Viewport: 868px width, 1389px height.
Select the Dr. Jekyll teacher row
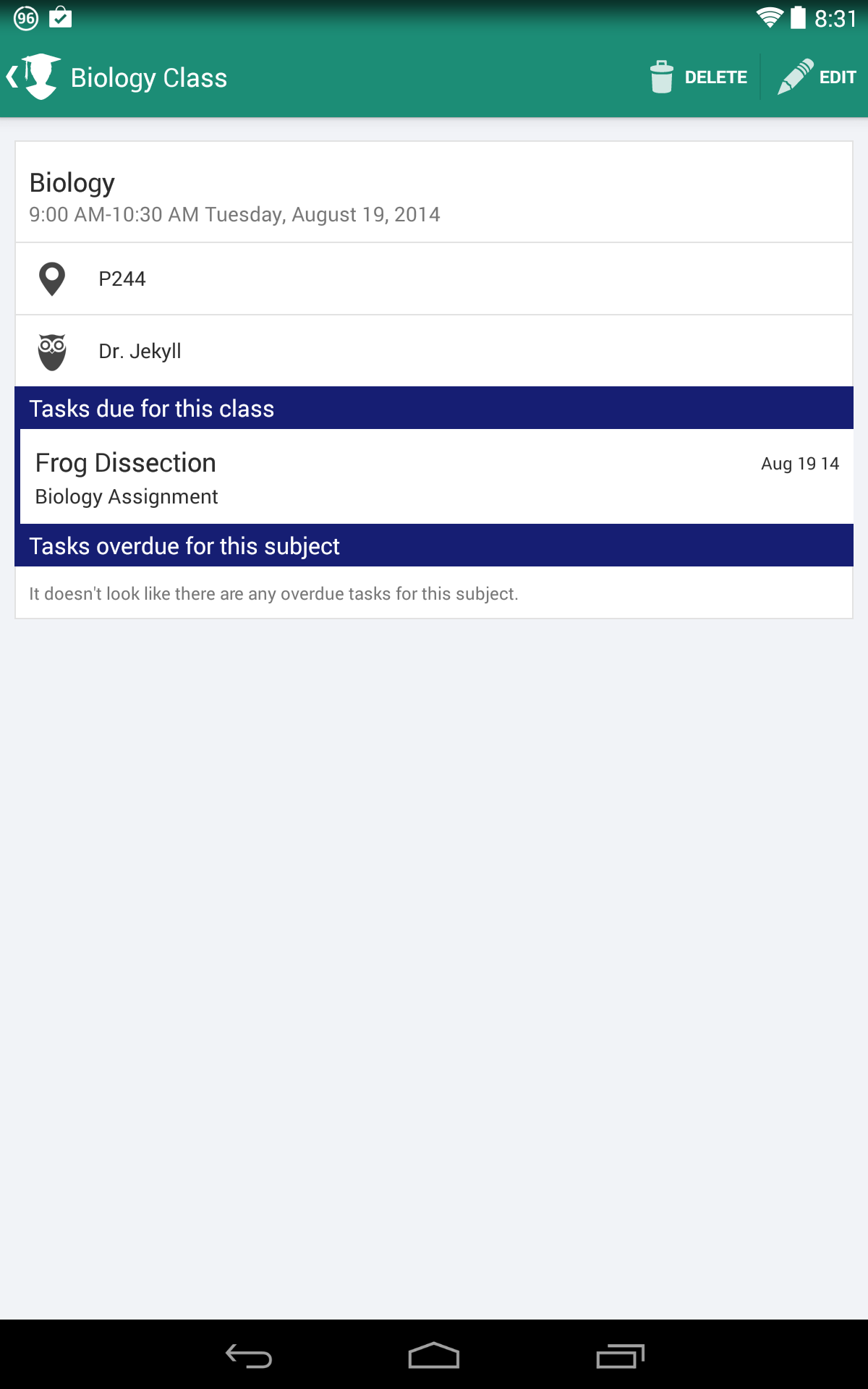click(434, 351)
